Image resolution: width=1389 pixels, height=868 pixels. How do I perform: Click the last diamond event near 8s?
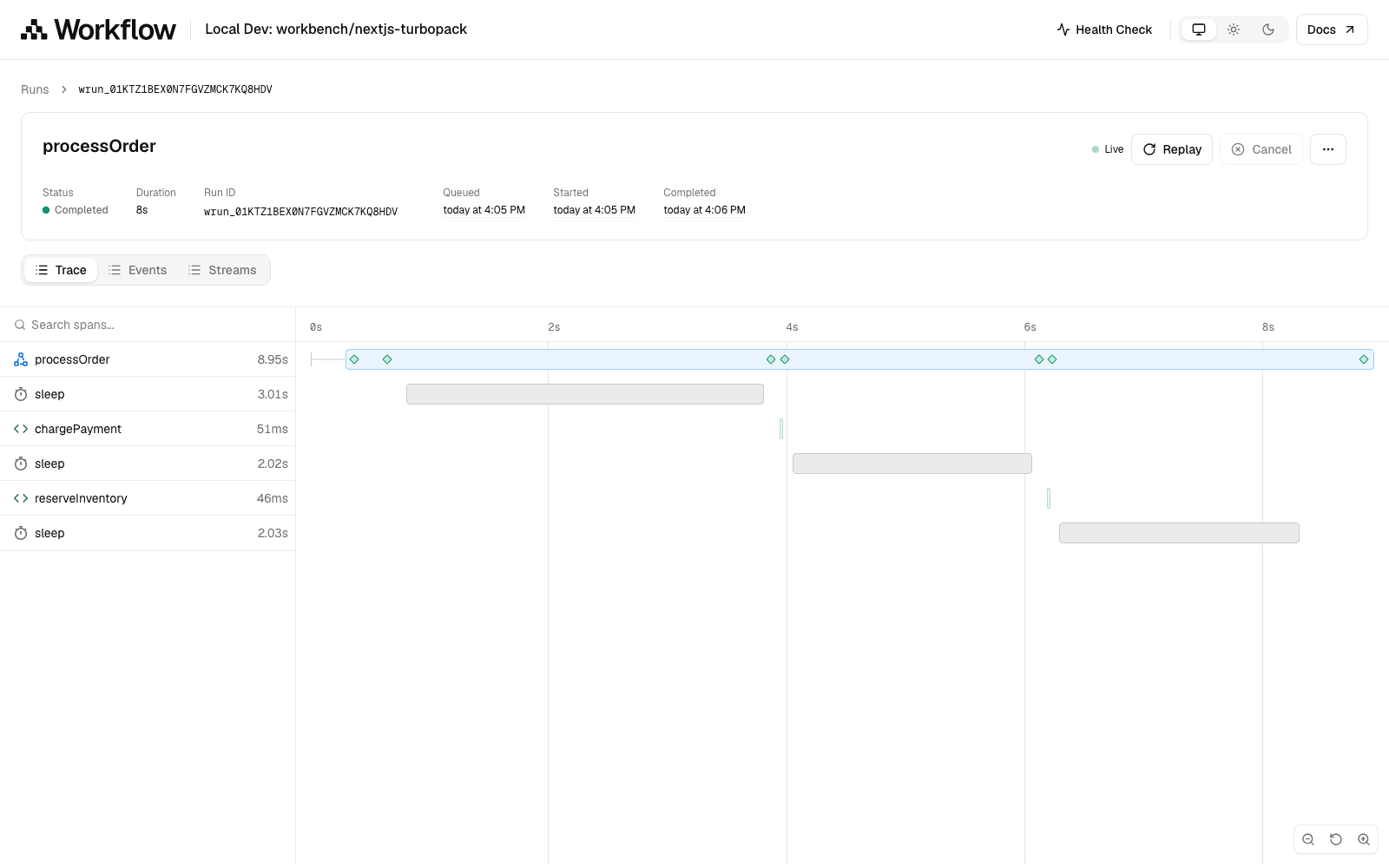1364,359
